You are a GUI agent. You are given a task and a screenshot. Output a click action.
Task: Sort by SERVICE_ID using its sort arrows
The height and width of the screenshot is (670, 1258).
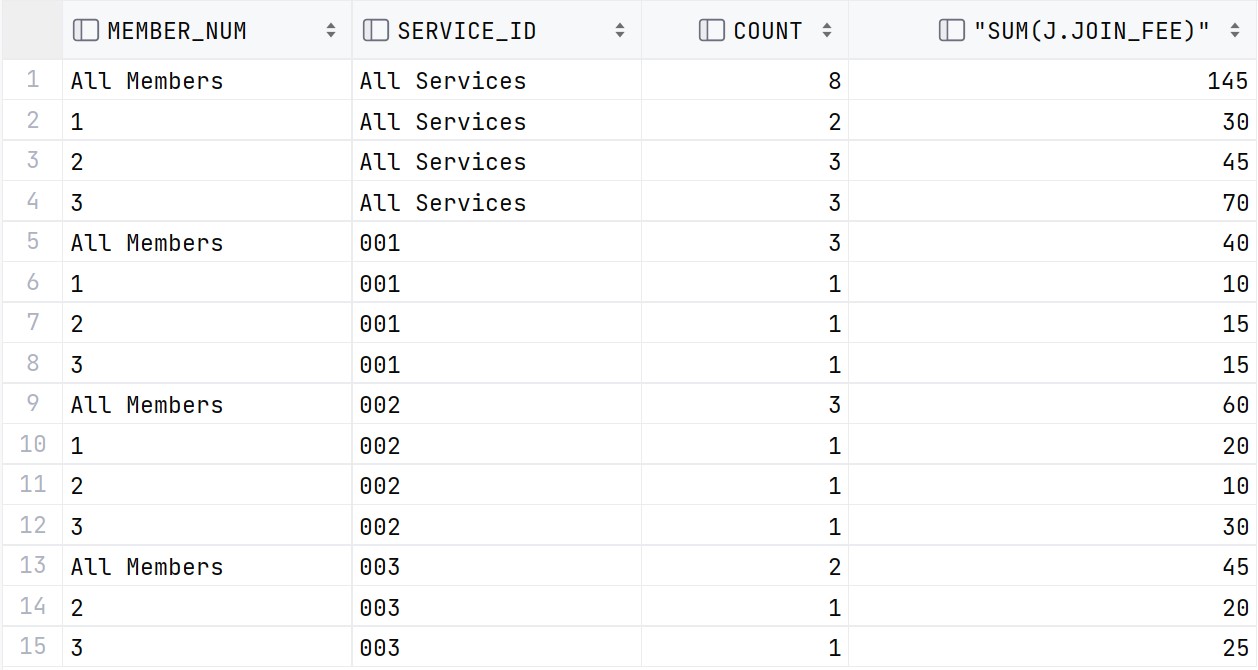620,30
